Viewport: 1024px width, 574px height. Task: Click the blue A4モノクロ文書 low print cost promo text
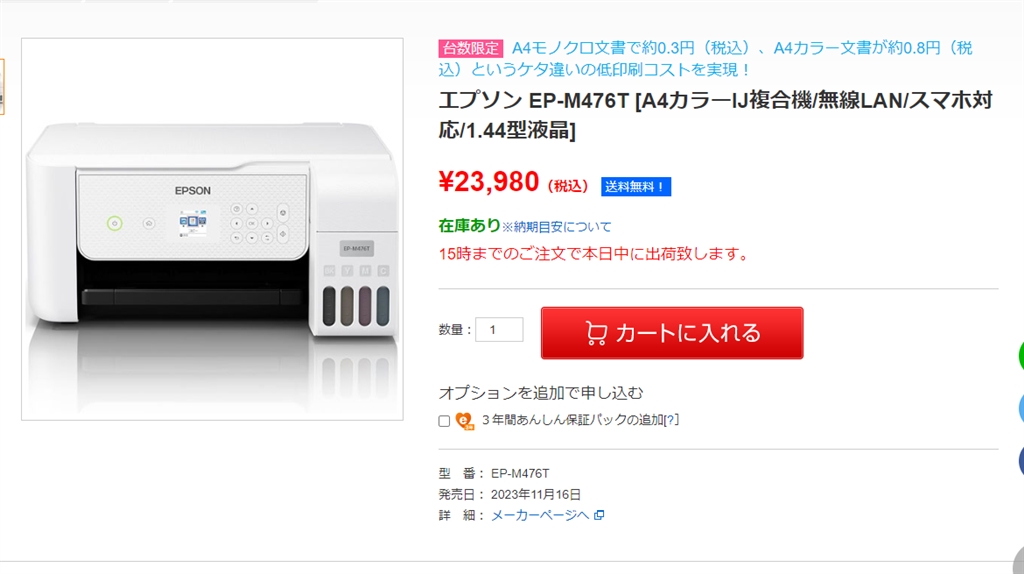point(705,59)
